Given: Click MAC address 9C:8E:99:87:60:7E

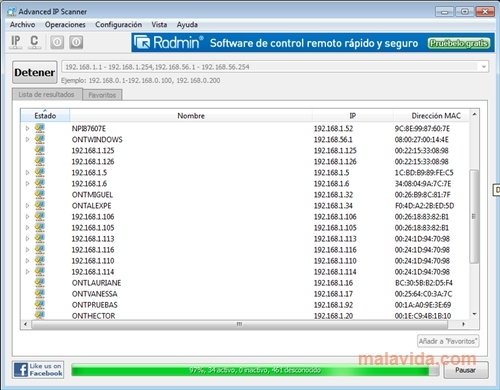Looking at the screenshot, I should (x=422, y=129).
